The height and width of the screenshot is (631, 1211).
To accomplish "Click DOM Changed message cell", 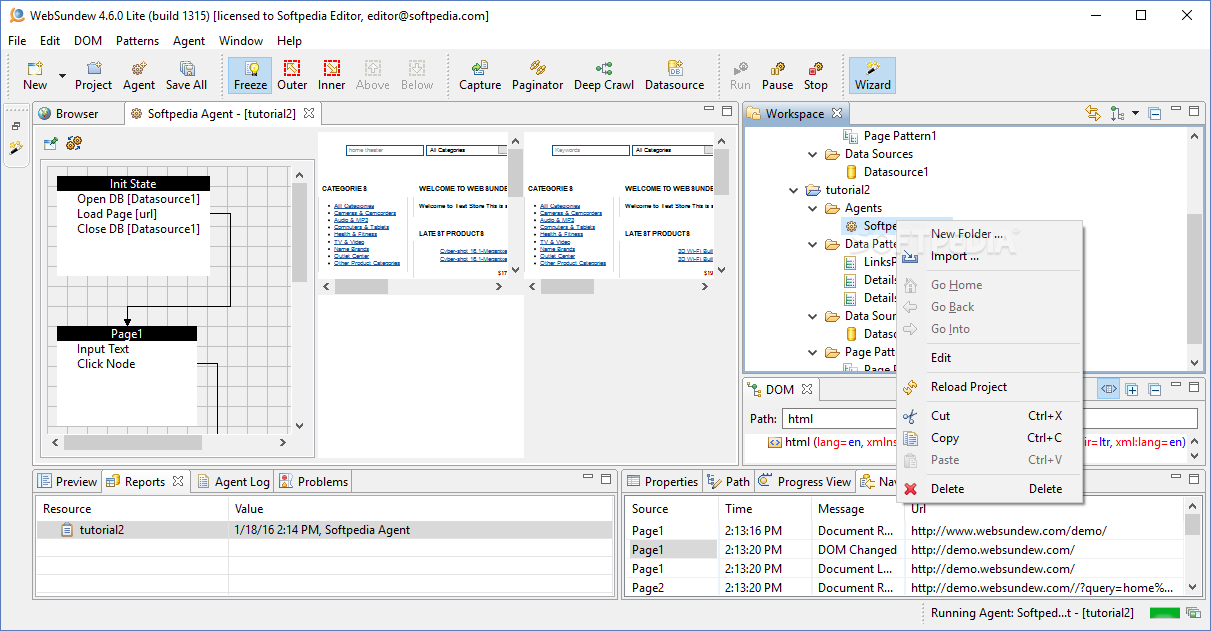I will (858, 550).
